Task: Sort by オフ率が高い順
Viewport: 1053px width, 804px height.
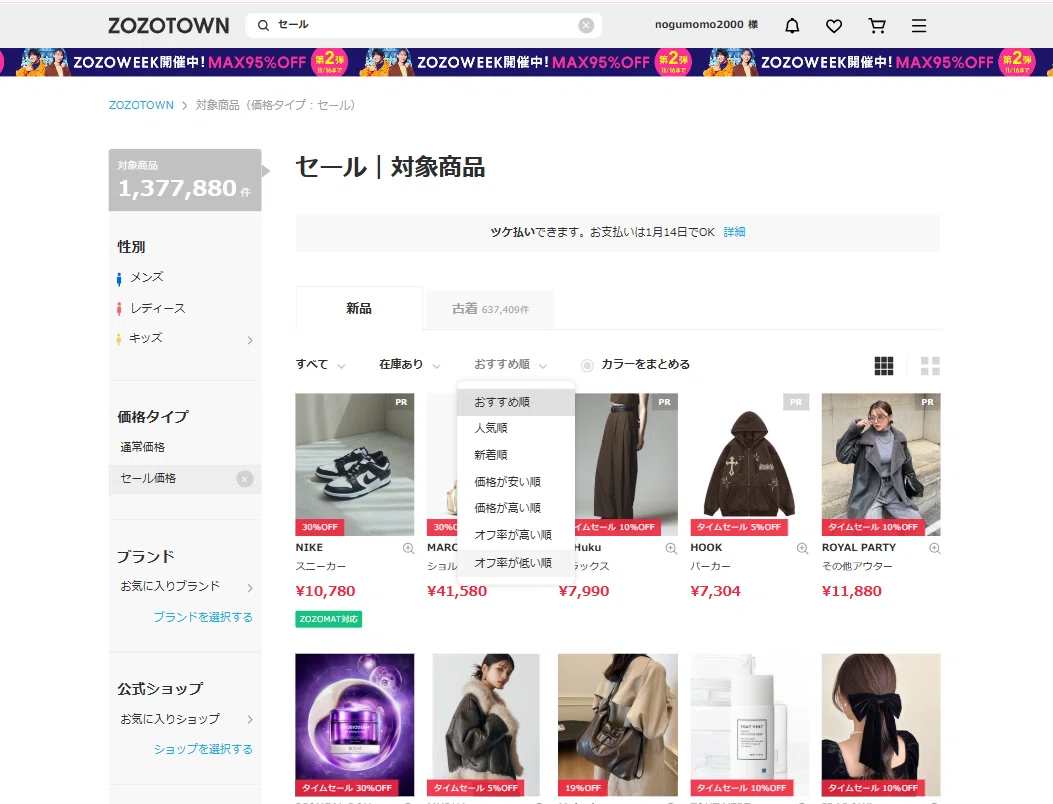Action: (x=516, y=535)
